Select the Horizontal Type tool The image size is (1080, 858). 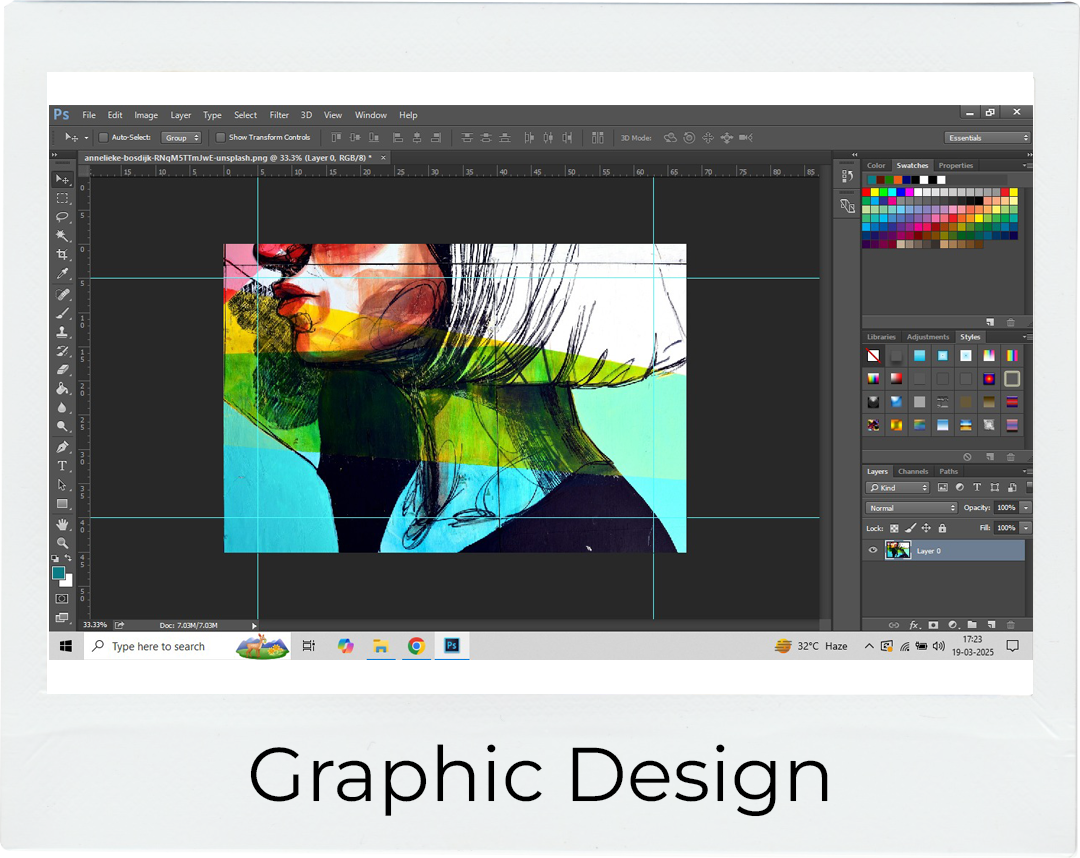[63, 466]
